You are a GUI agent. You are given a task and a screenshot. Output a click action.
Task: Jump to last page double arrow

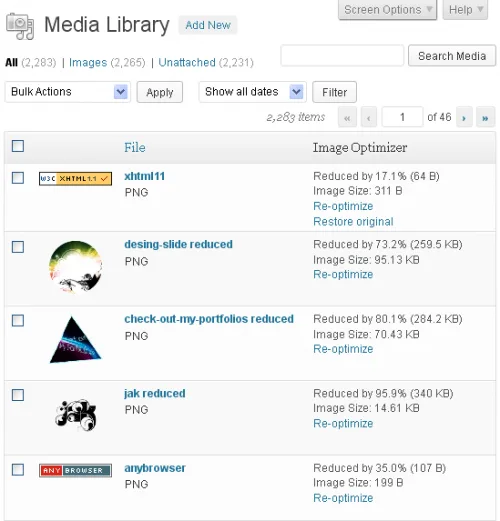pos(485,117)
